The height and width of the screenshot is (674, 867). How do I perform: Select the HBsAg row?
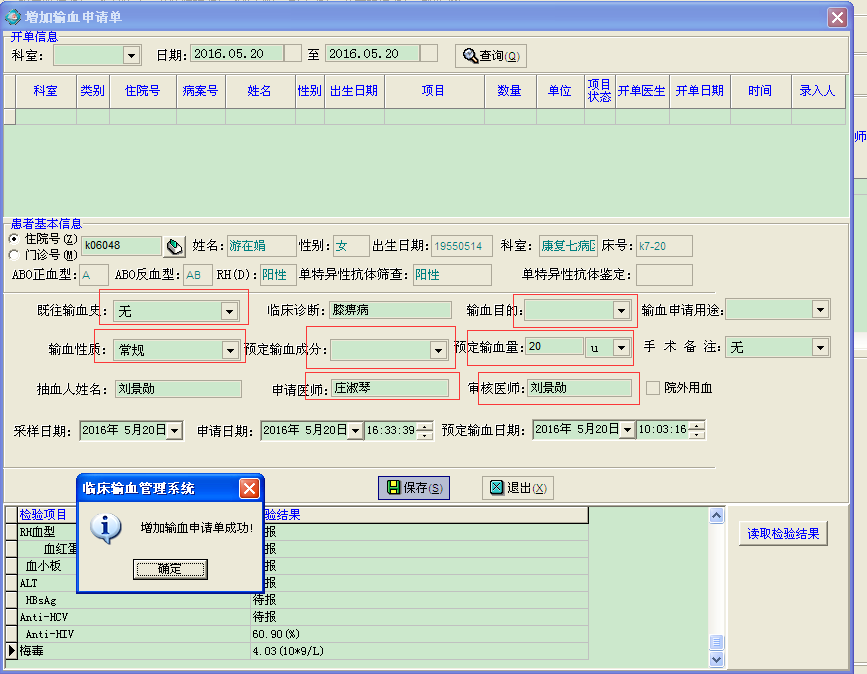coord(302,600)
